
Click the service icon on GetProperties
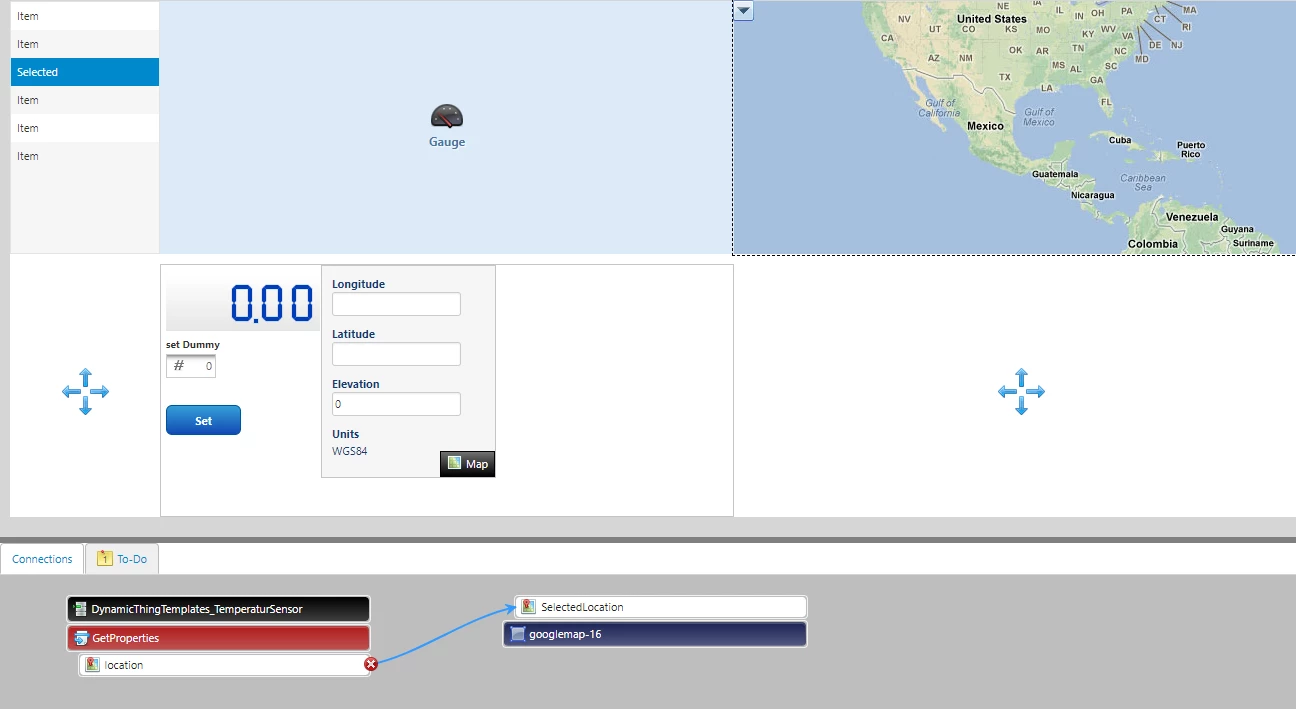[x=80, y=637]
